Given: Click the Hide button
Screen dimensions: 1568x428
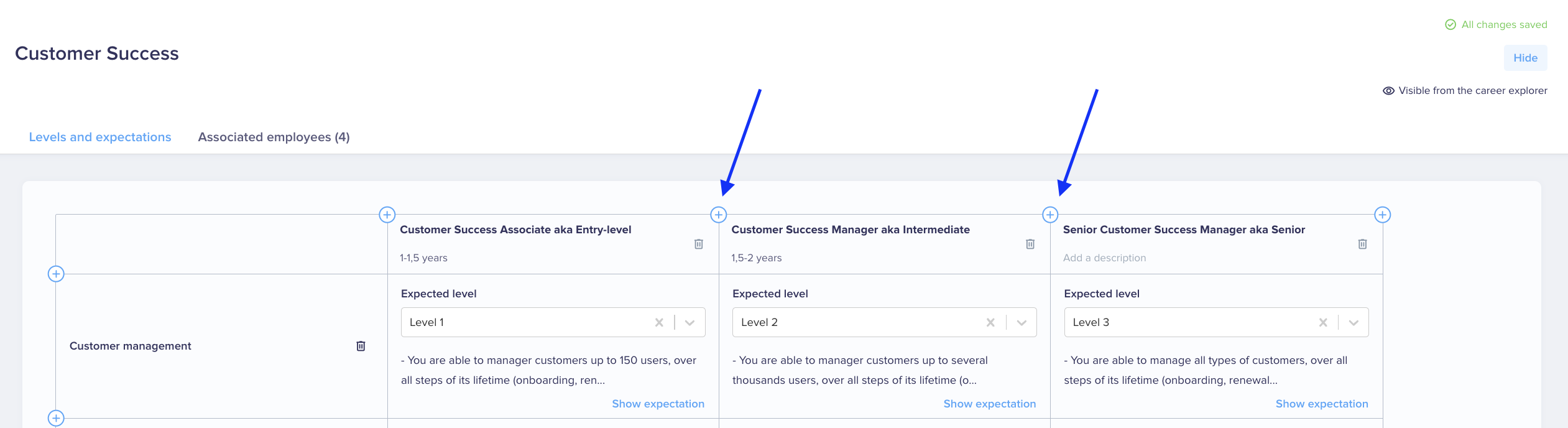Looking at the screenshot, I should [x=1525, y=58].
